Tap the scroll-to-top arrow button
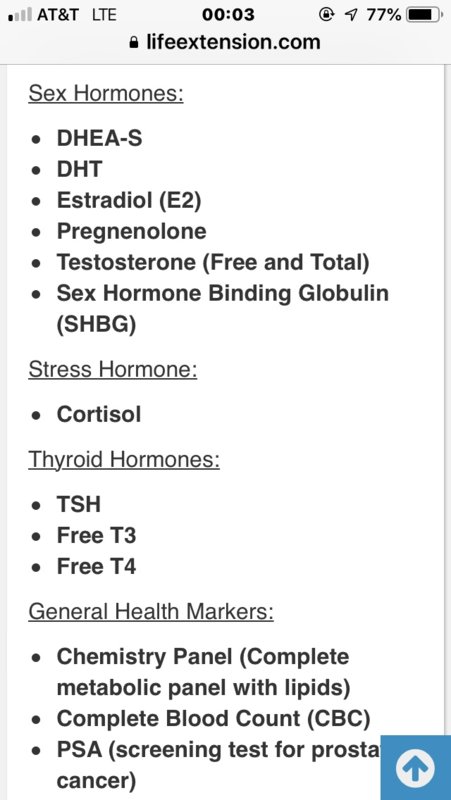The width and height of the screenshot is (451, 800). pyautogui.click(x=416, y=768)
